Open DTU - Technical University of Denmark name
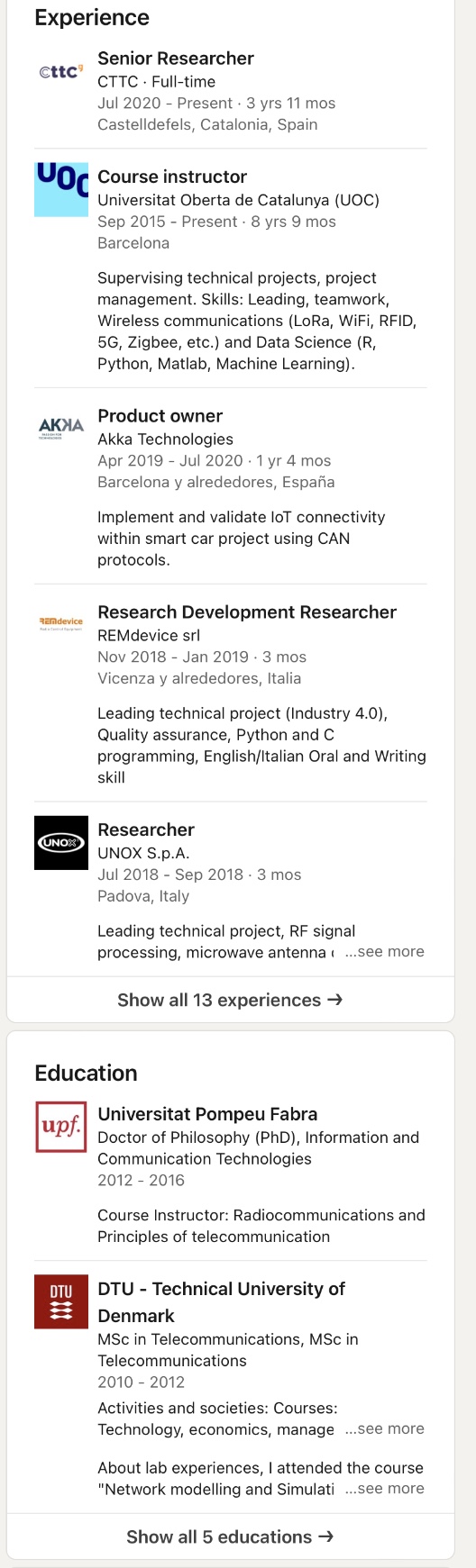 (221, 1302)
